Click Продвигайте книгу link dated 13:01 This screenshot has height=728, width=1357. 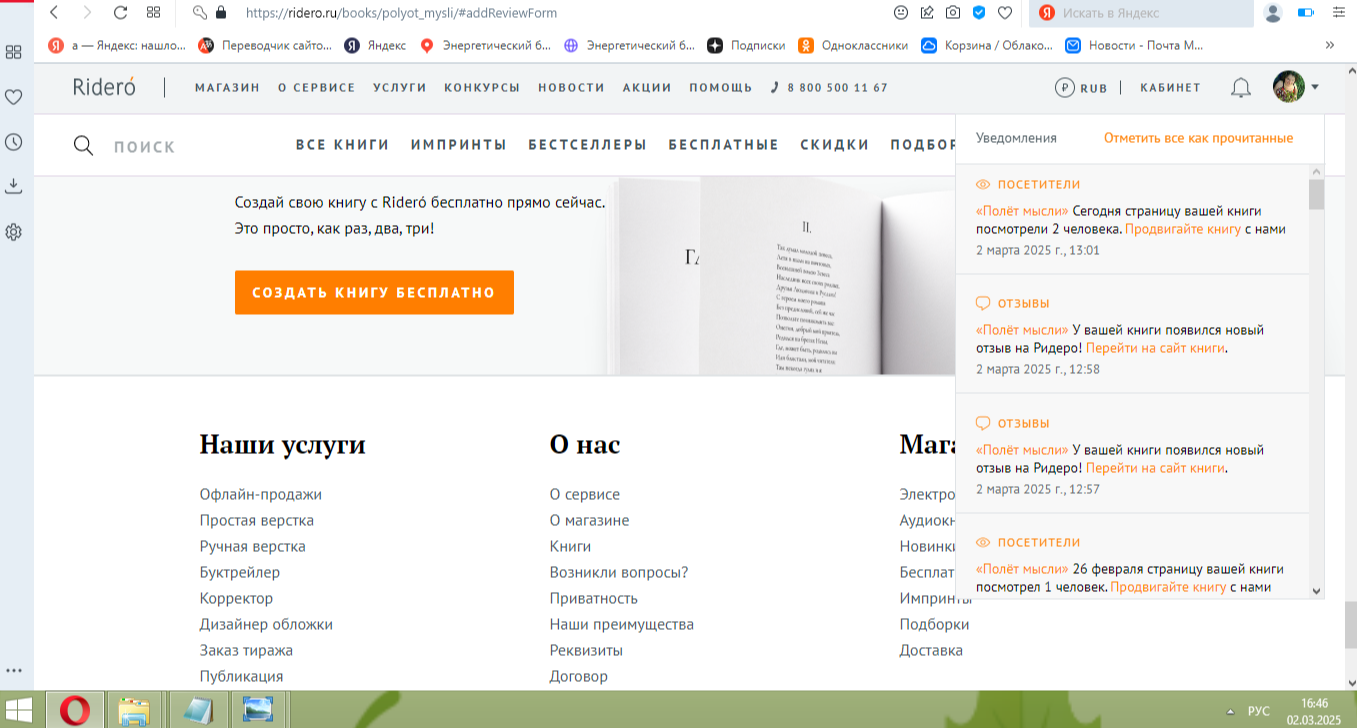pos(1182,229)
